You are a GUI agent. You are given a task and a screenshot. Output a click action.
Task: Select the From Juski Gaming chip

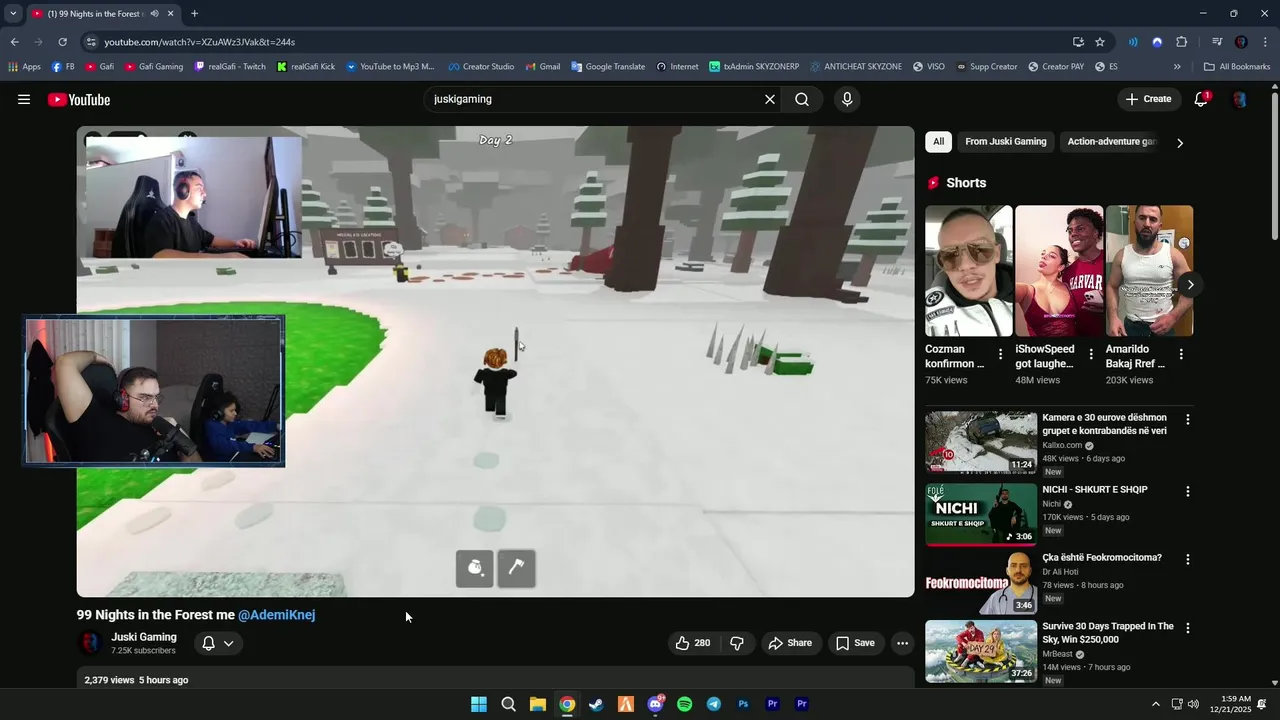tap(1006, 142)
